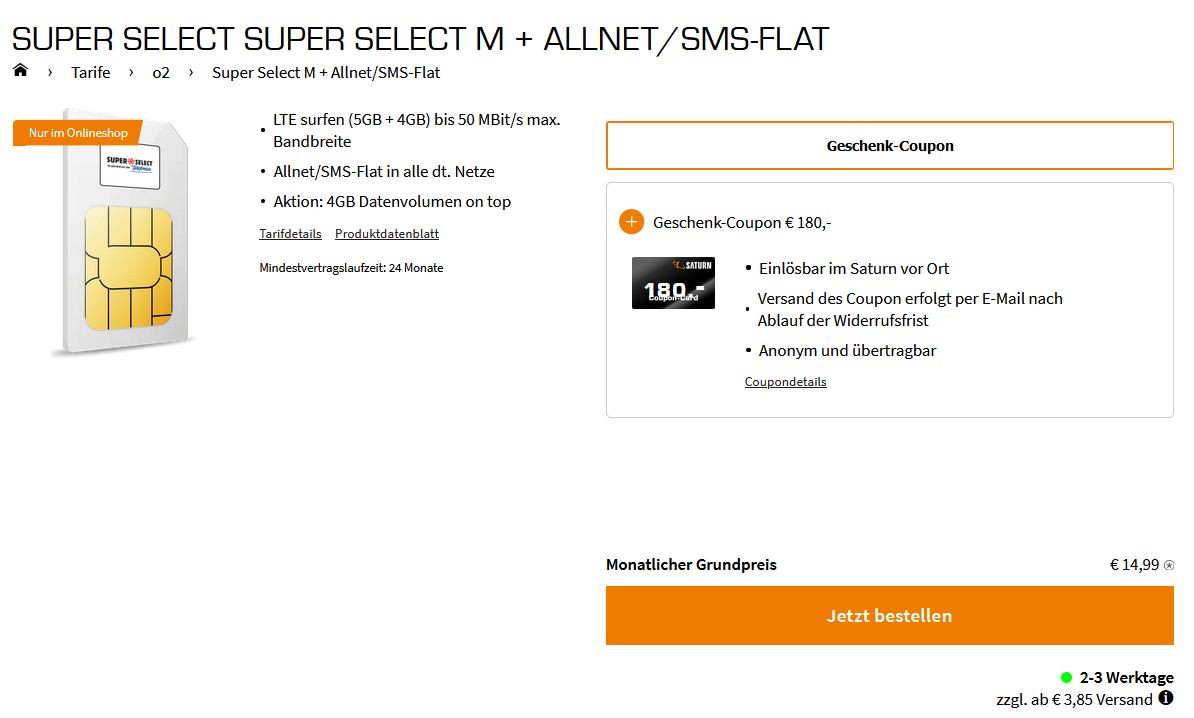Open the Tarifdetails link
The width and height of the screenshot is (1194, 718).
pyautogui.click(x=290, y=234)
